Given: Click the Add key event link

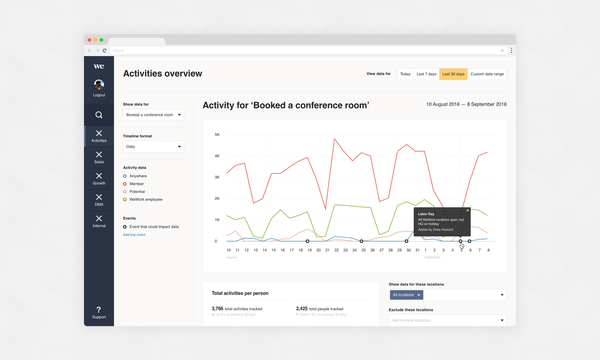Looking at the screenshot, I should tap(134, 235).
